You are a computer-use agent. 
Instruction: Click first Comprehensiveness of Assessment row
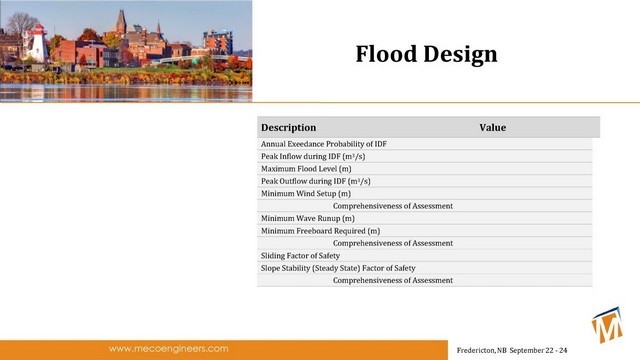pos(424,206)
